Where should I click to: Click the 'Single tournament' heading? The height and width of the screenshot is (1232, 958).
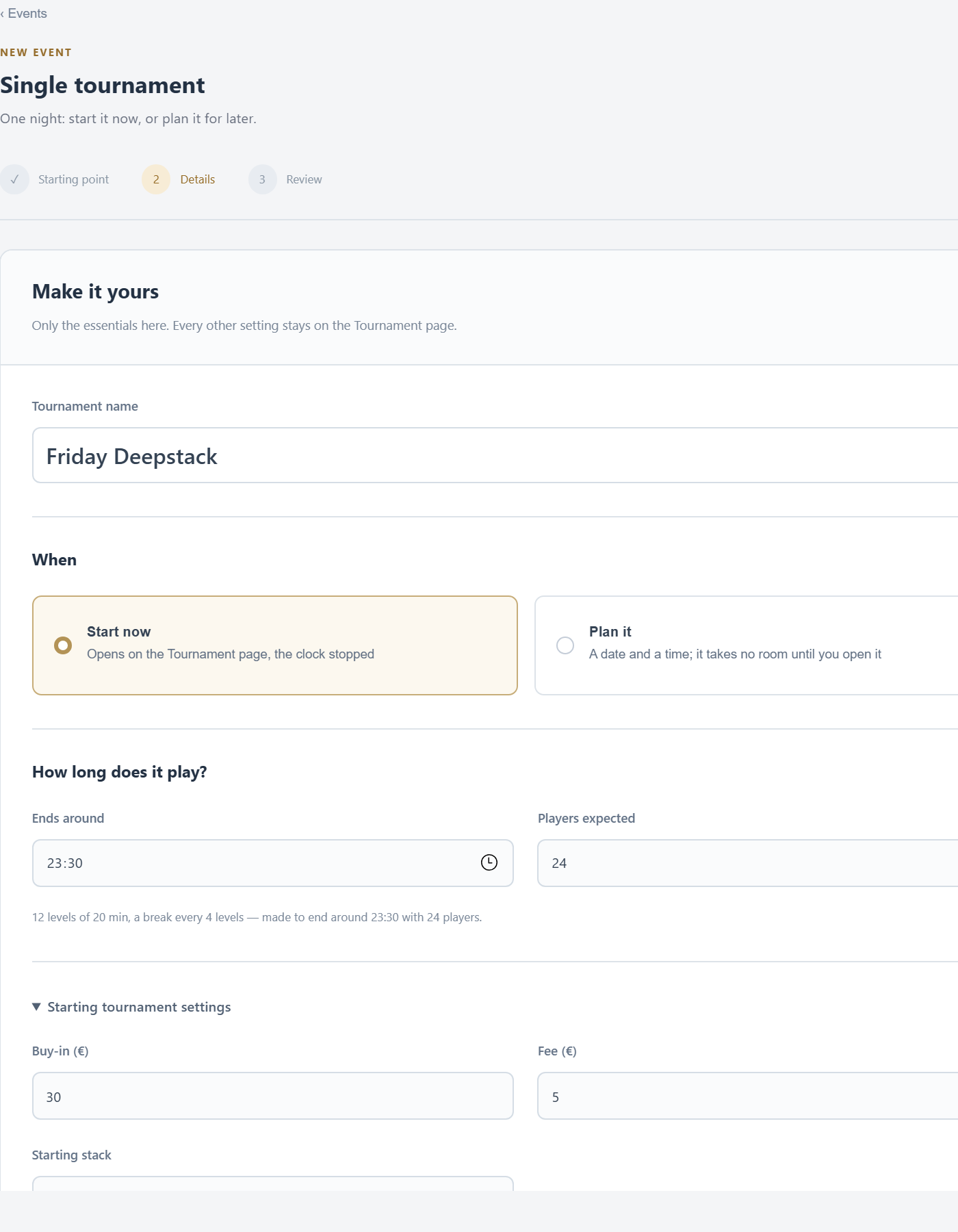point(103,86)
